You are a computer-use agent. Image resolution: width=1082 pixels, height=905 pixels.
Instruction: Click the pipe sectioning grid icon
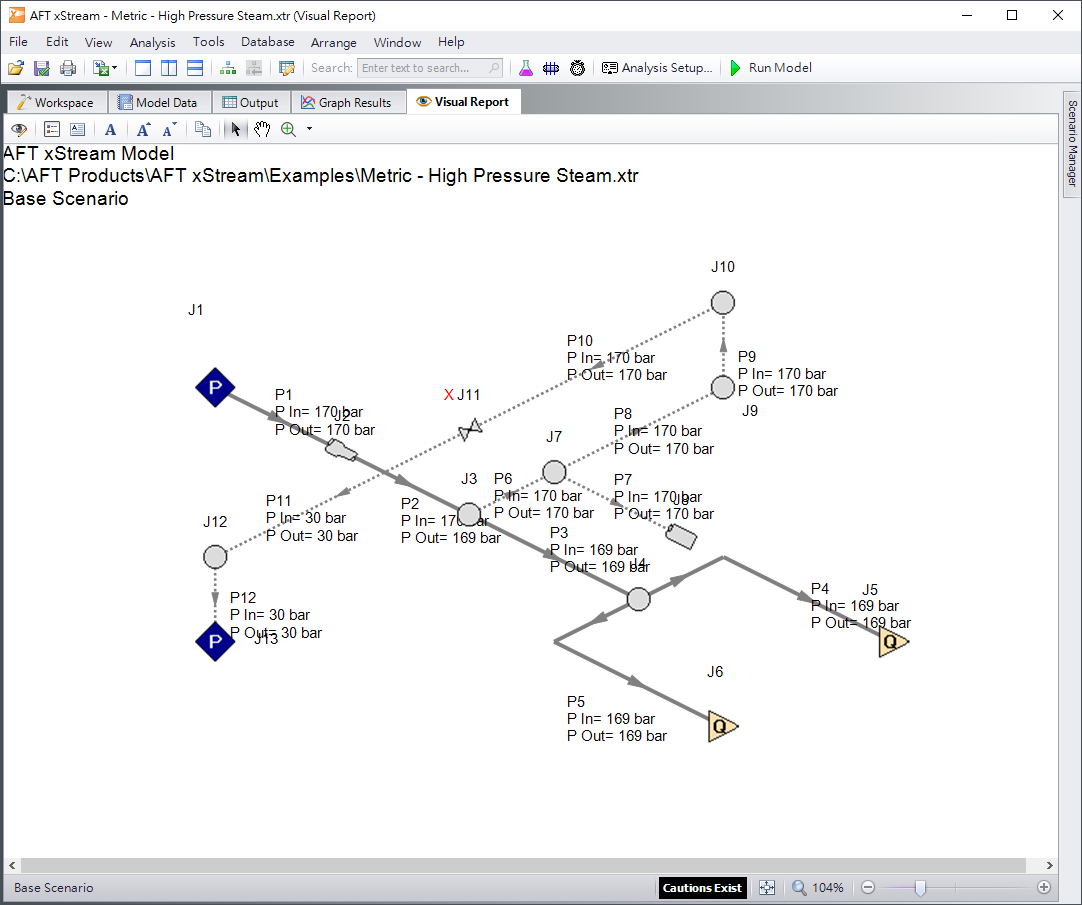click(551, 68)
